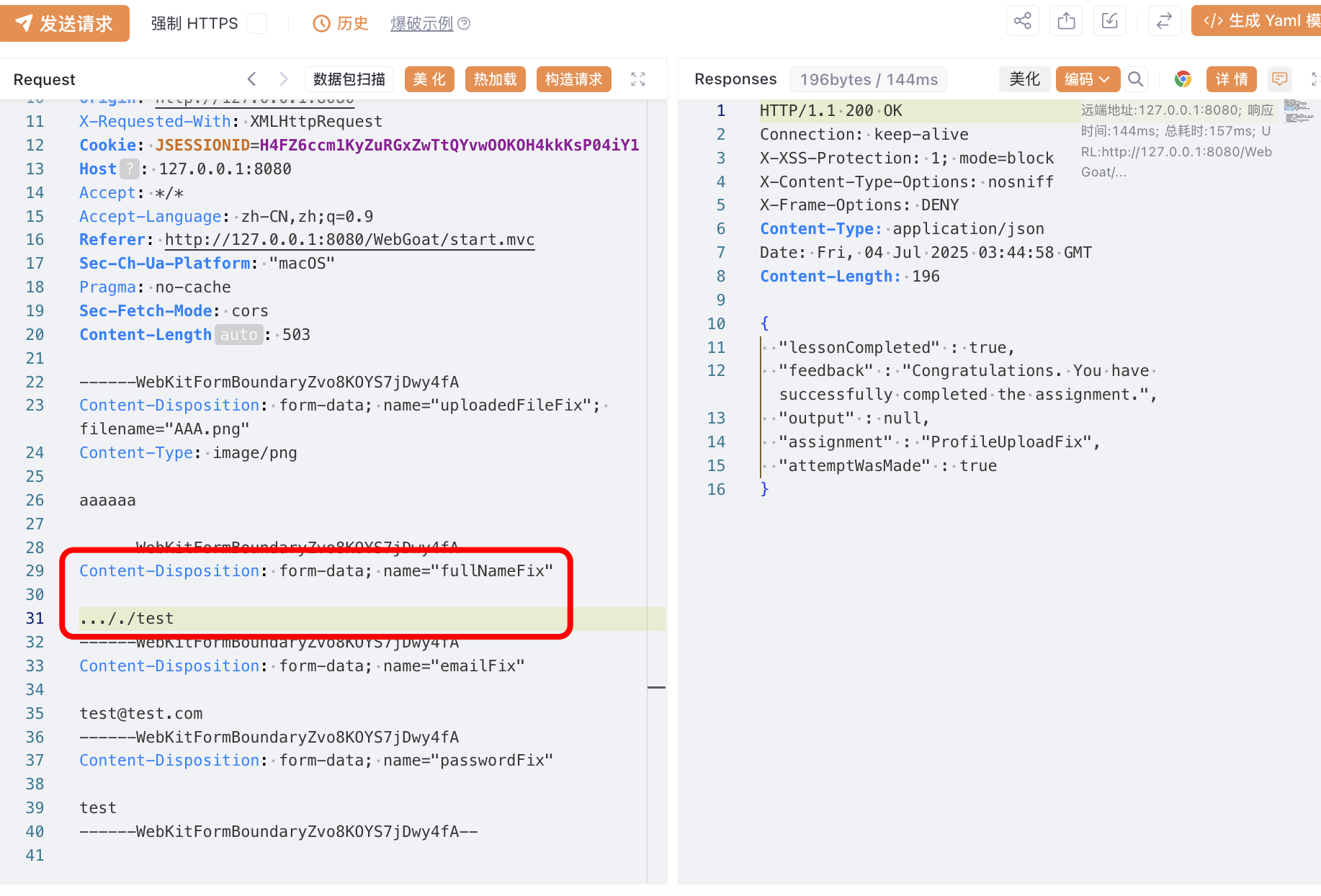The height and width of the screenshot is (896, 1321).
Task: Click the HTTP/1.1 200 OK status line
Action: point(831,111)
